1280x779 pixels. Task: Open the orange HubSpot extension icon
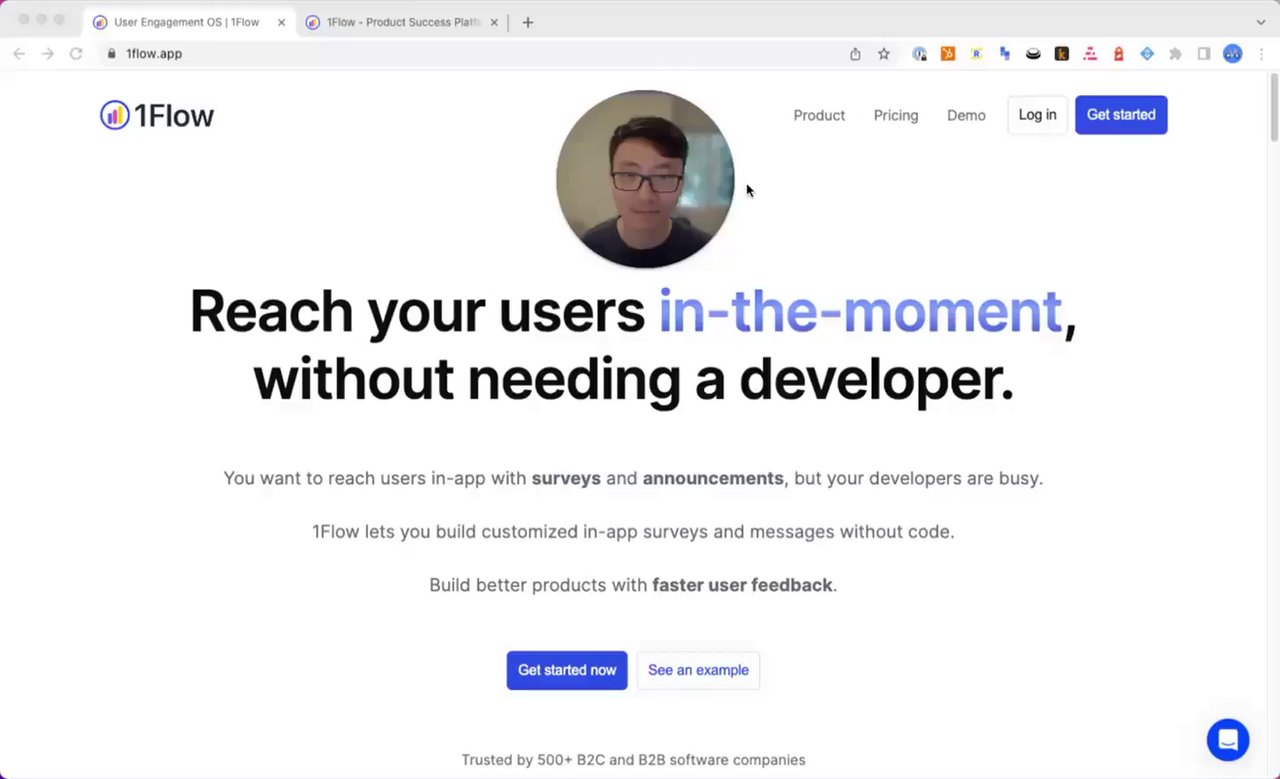click(948, 54)
